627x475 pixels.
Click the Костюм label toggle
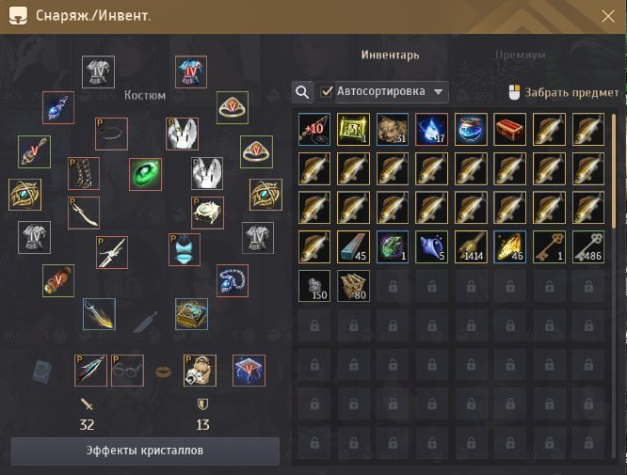click(145, 95)
